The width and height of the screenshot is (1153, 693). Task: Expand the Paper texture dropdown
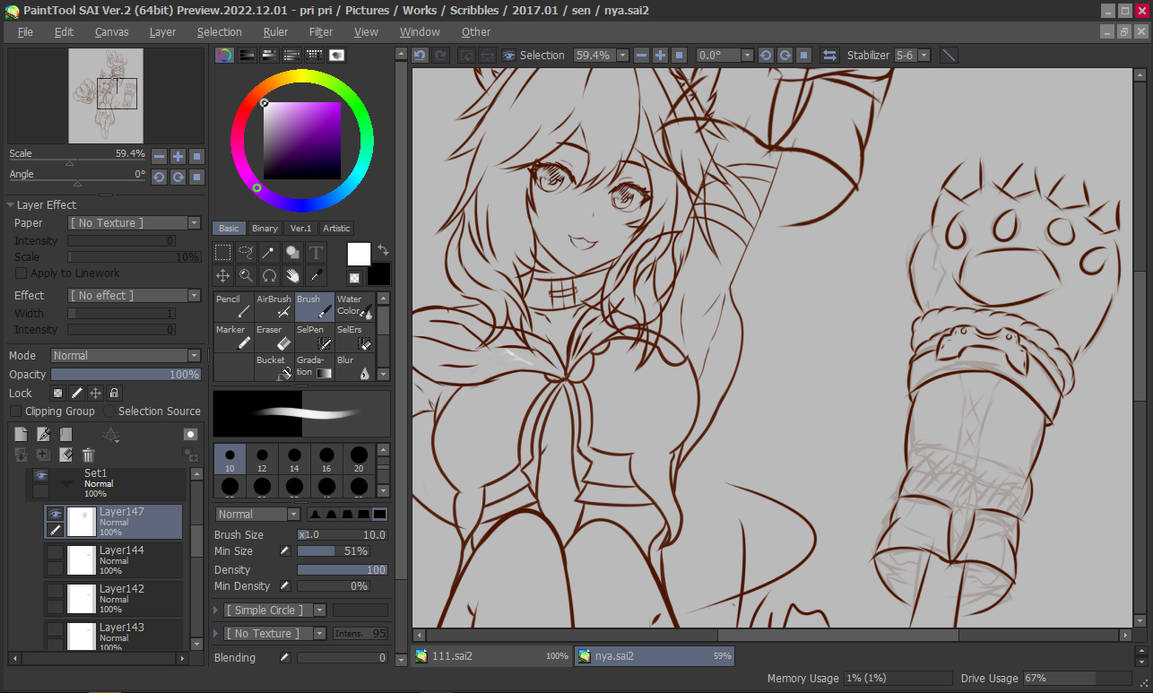click(134, 223)
